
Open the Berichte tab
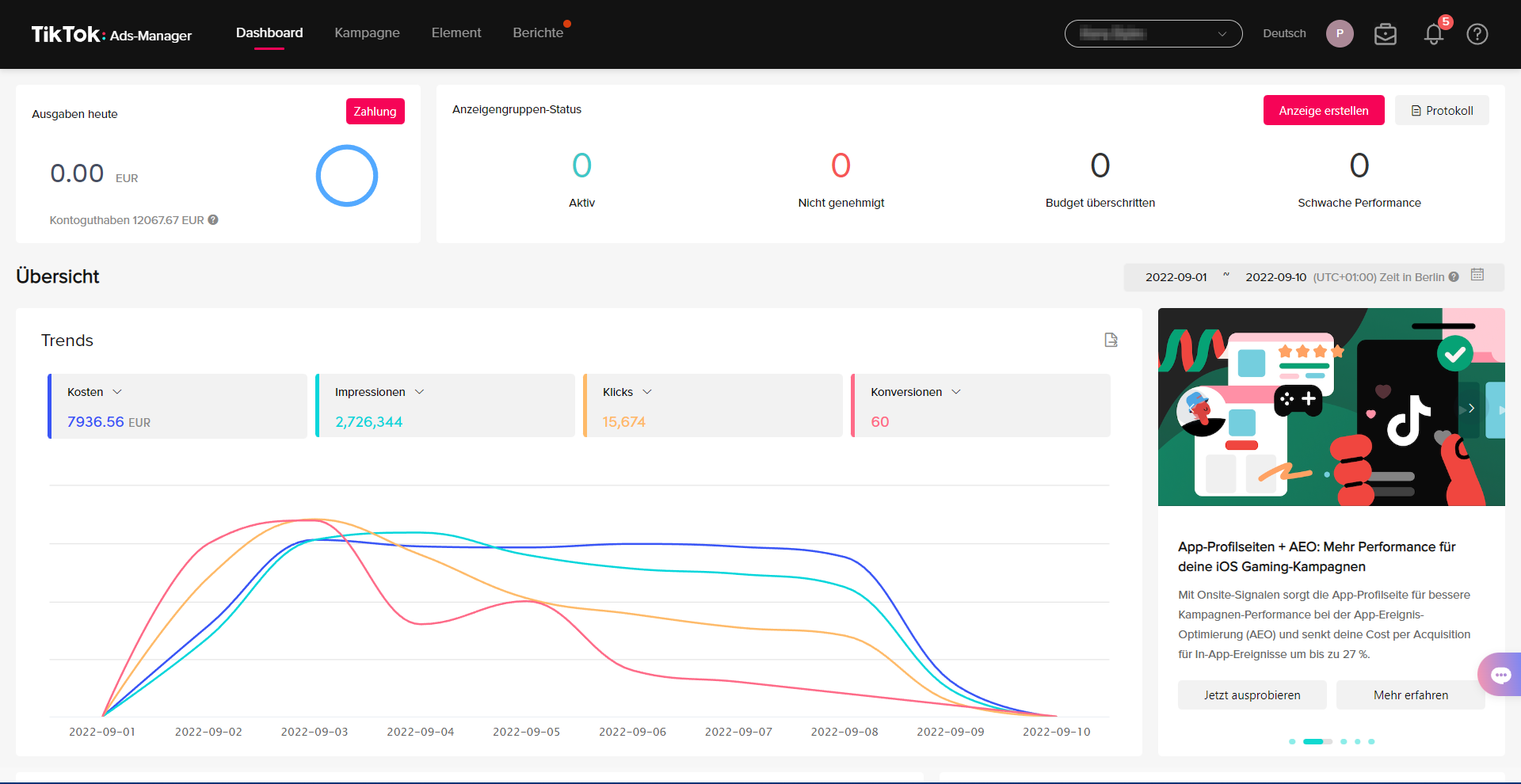(538, 33)
